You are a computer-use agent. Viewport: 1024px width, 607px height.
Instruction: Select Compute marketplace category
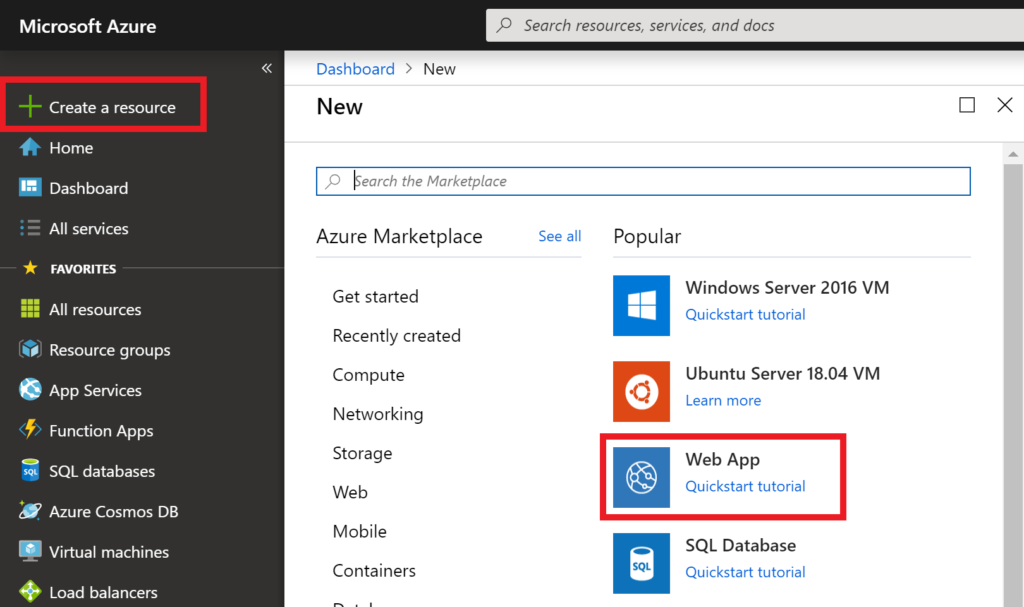[x=368, y=376]
